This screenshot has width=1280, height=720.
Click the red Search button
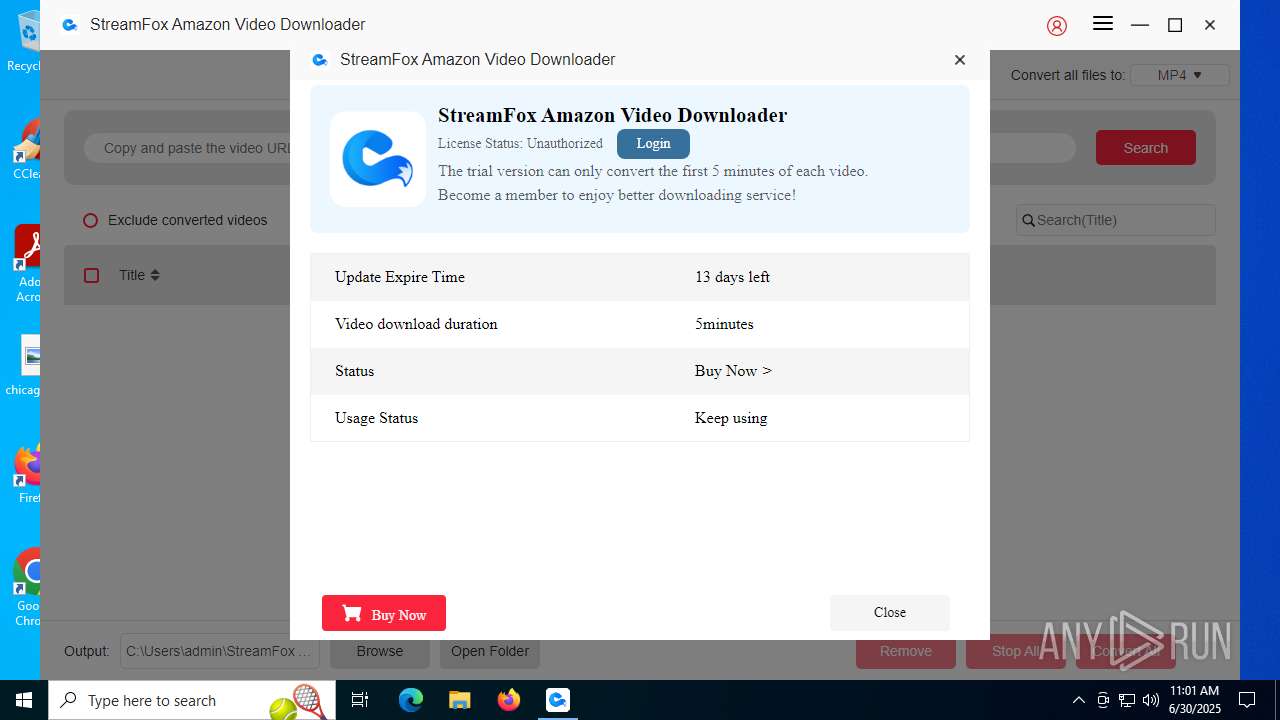point(1145,147)
